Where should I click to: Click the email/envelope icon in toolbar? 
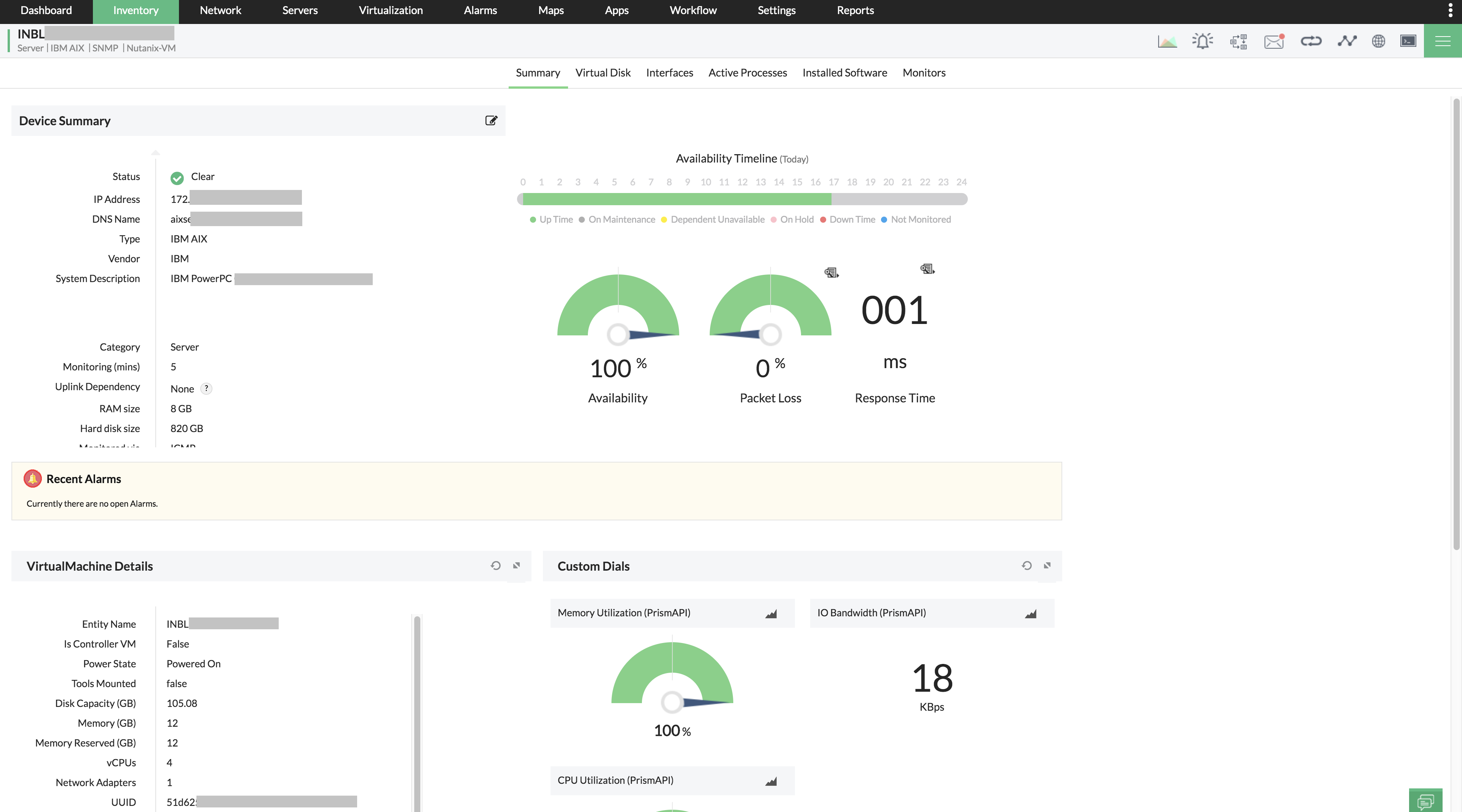pyautogui.click(x=1275, y=41)
